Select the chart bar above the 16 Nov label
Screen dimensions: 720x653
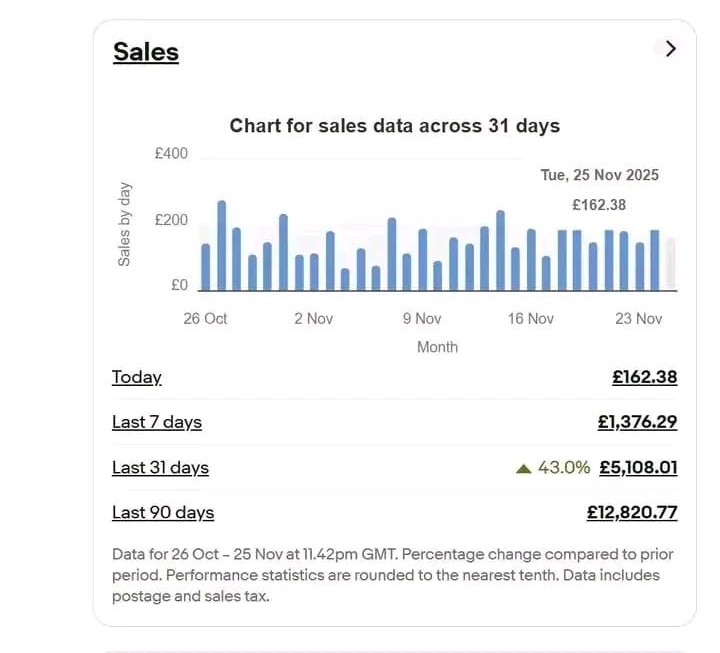point(531,260)
